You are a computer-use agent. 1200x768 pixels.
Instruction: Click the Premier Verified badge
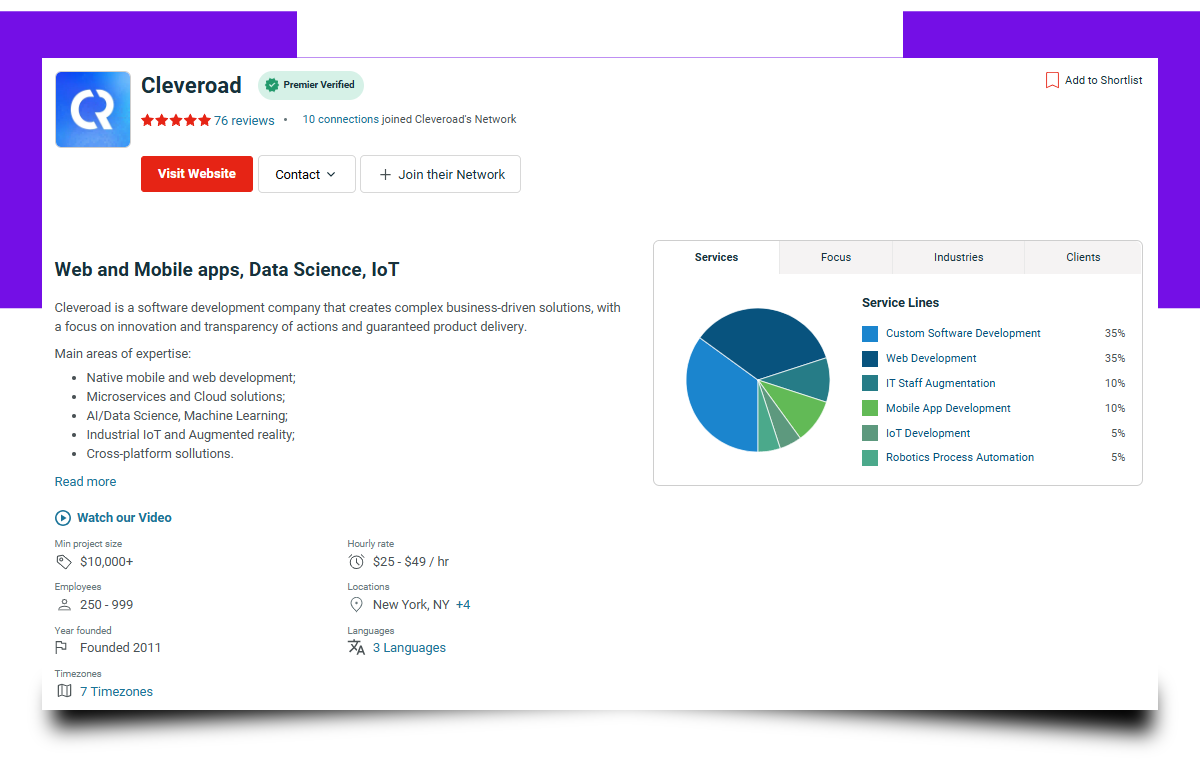[x=310, y=85]
